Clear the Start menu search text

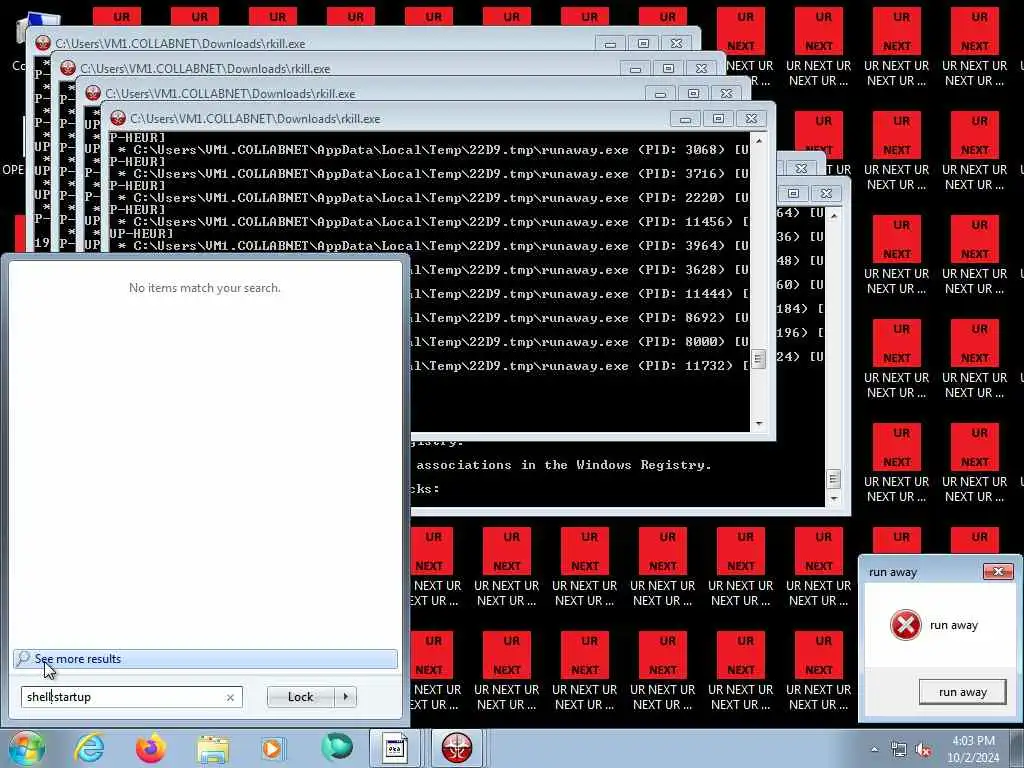(x=230, y=697)
